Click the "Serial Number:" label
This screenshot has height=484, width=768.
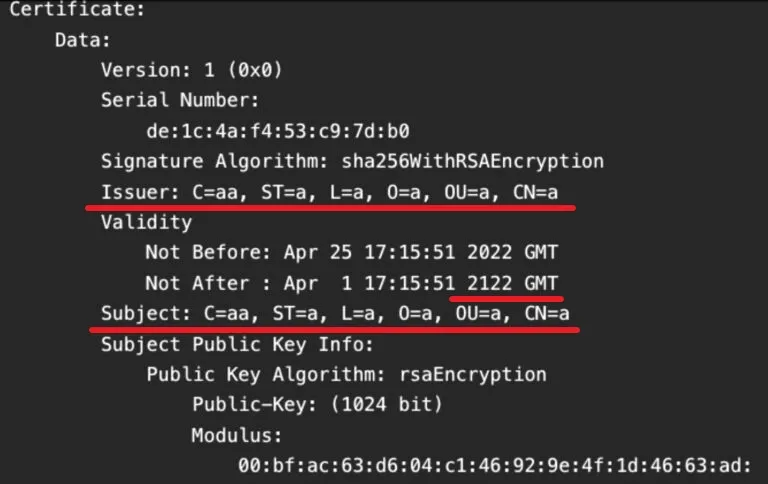(x=180, y=101)
